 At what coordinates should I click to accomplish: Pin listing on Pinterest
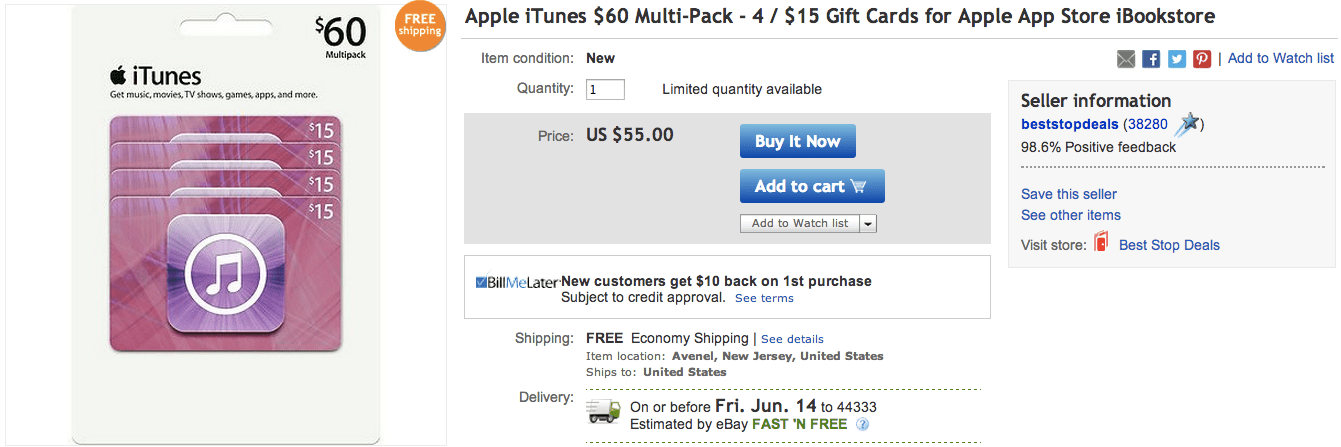tap(1201, 59)
